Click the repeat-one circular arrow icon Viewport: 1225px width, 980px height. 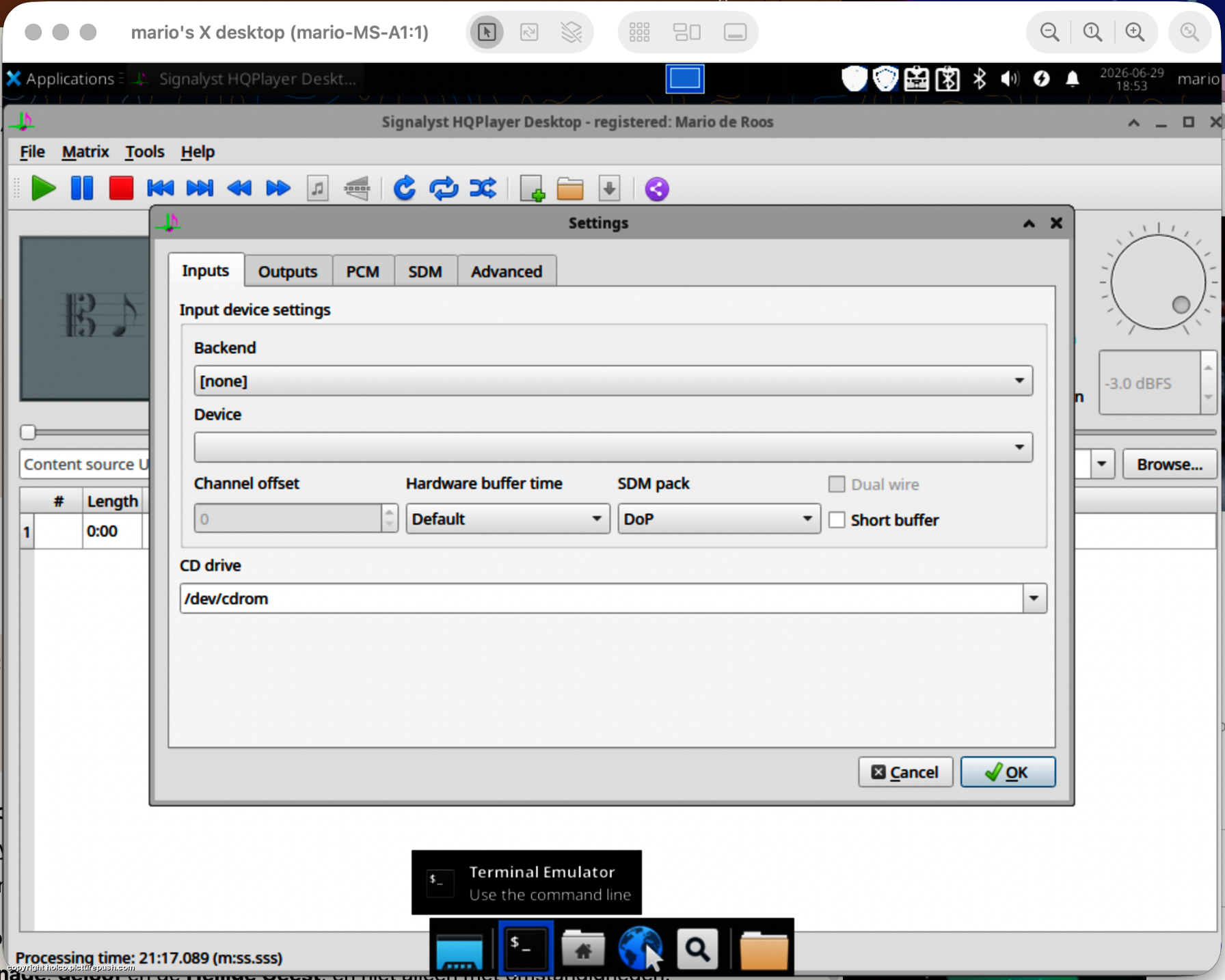coord(405,189)
